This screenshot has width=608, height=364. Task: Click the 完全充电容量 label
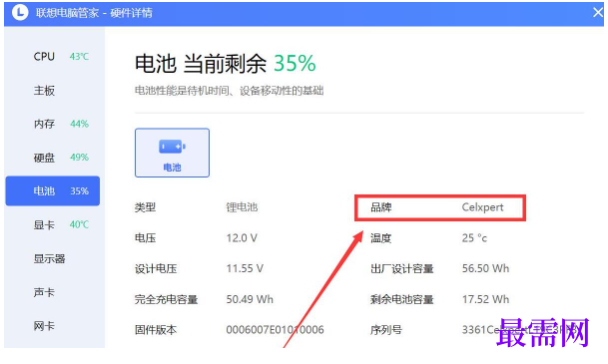point(166,299)
